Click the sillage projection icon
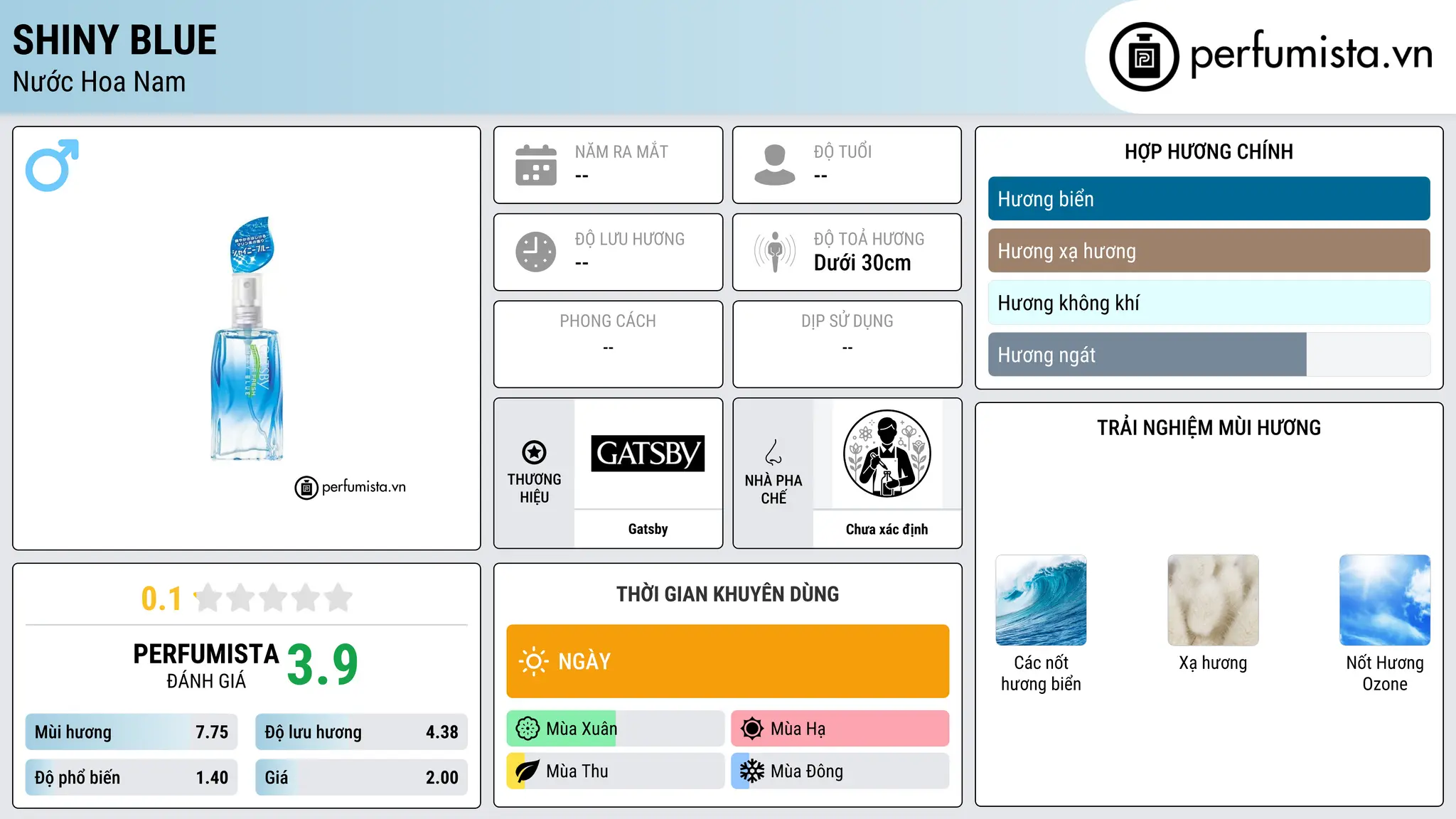Screen dimensions: 1456x819 (775, 252)
